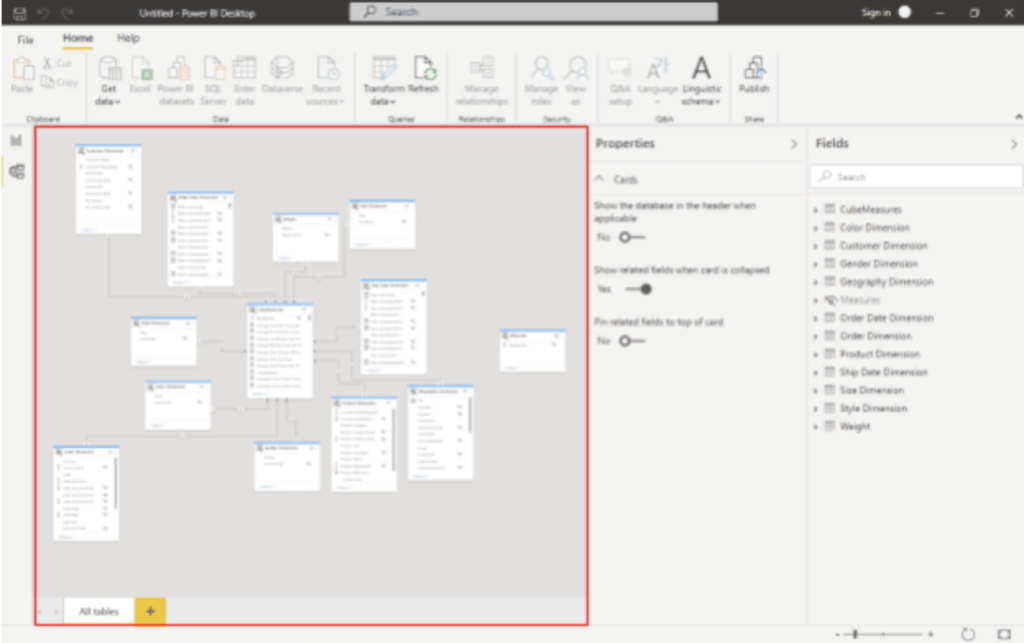This screenshot has width=1024, height=643.
Task: Expand the Color Dimension table
Action: pos(815,228)
